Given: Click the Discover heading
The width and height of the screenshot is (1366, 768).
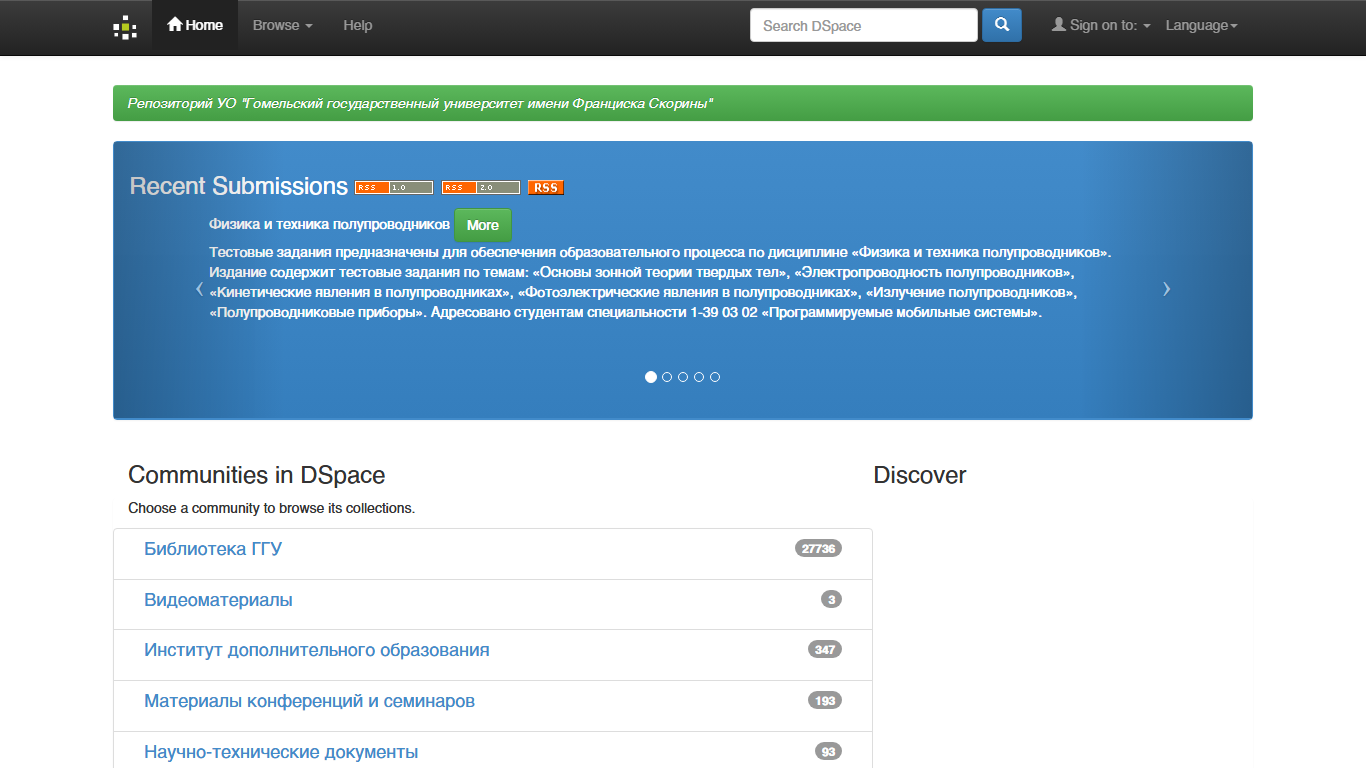Looking at the screenshot, I should coord(920,475).
